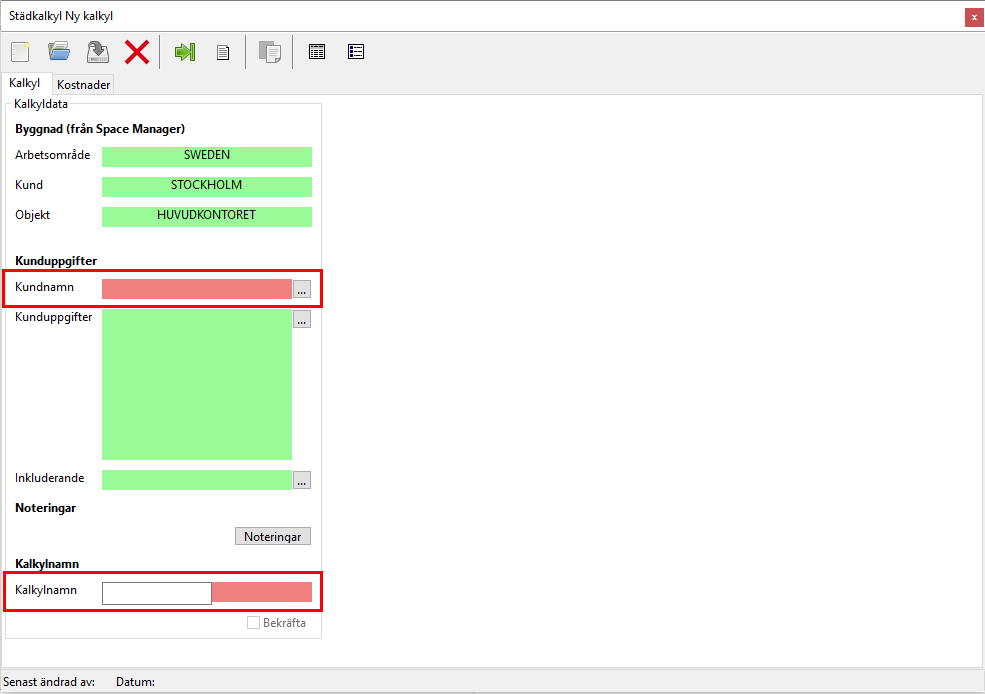985x694 pixels.
Task: Close the Städkalkyl window
Action: tap(973, 17)
